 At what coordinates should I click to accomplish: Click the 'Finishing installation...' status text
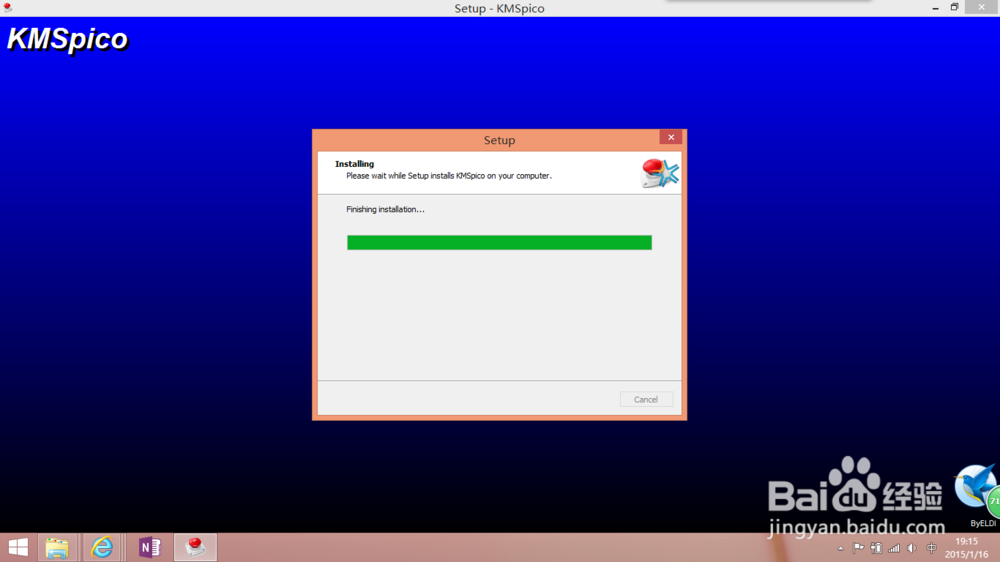[385, 209]
